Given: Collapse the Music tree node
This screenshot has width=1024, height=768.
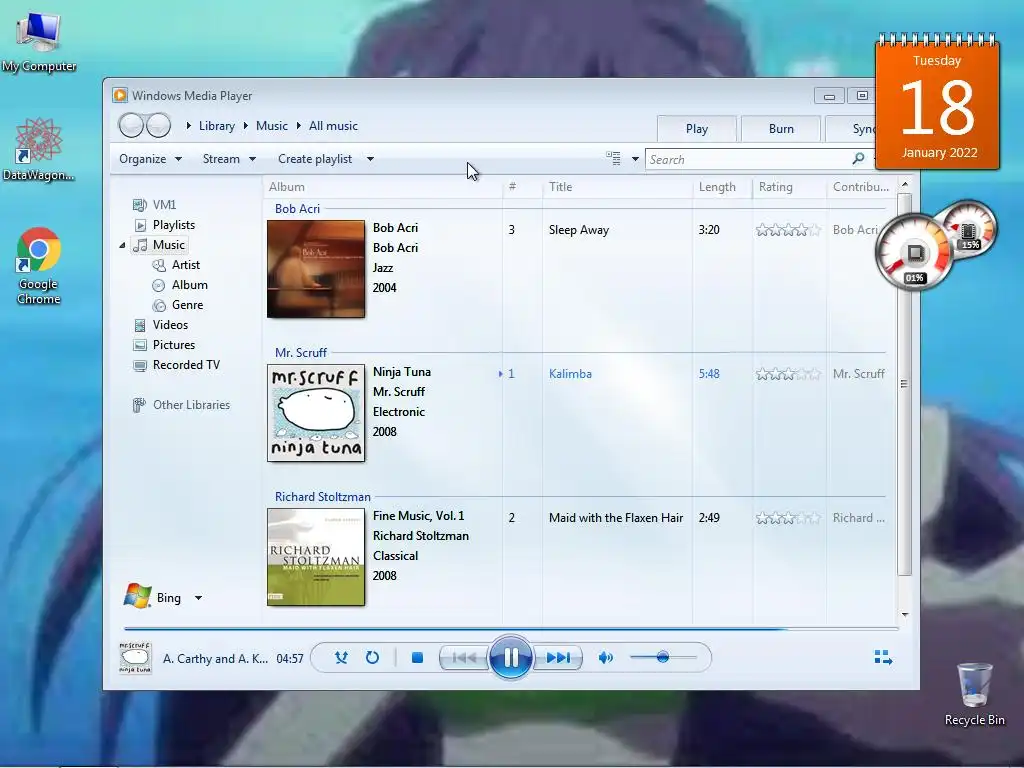Looking at the screenshot, I should [122, 246].
